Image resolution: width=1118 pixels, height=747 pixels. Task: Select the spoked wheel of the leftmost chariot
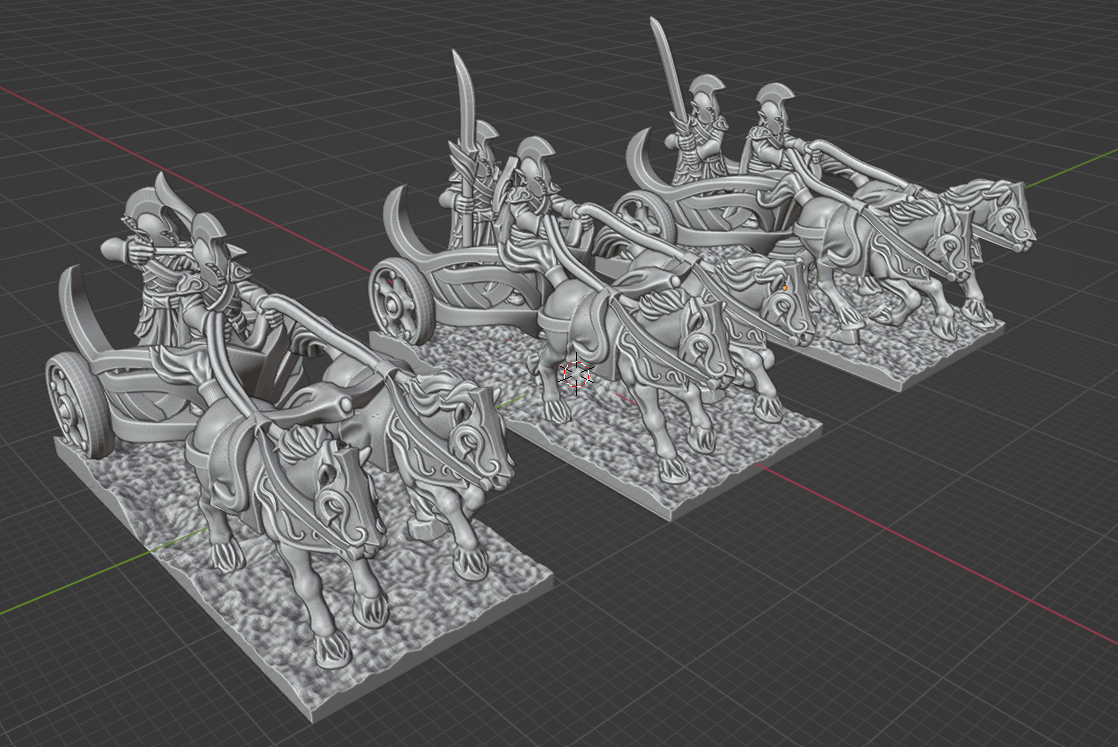point(76,406)
